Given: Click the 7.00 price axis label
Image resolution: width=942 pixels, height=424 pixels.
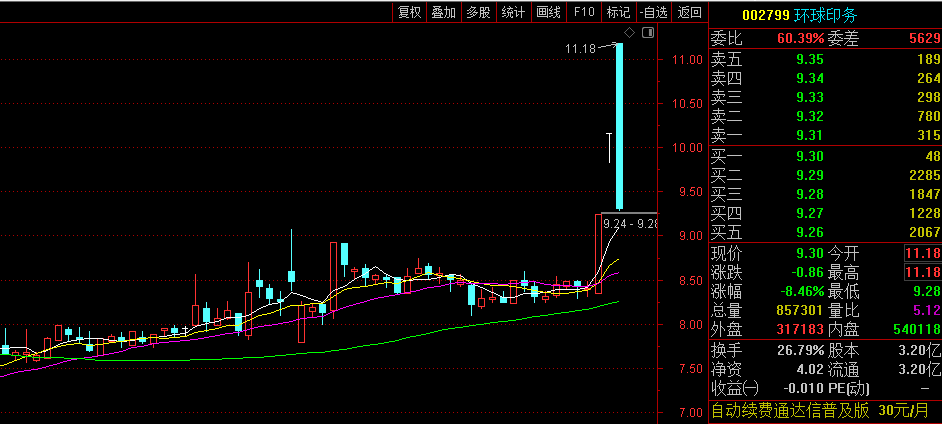Looking at the screenshot, I should [x=691, y=413].
